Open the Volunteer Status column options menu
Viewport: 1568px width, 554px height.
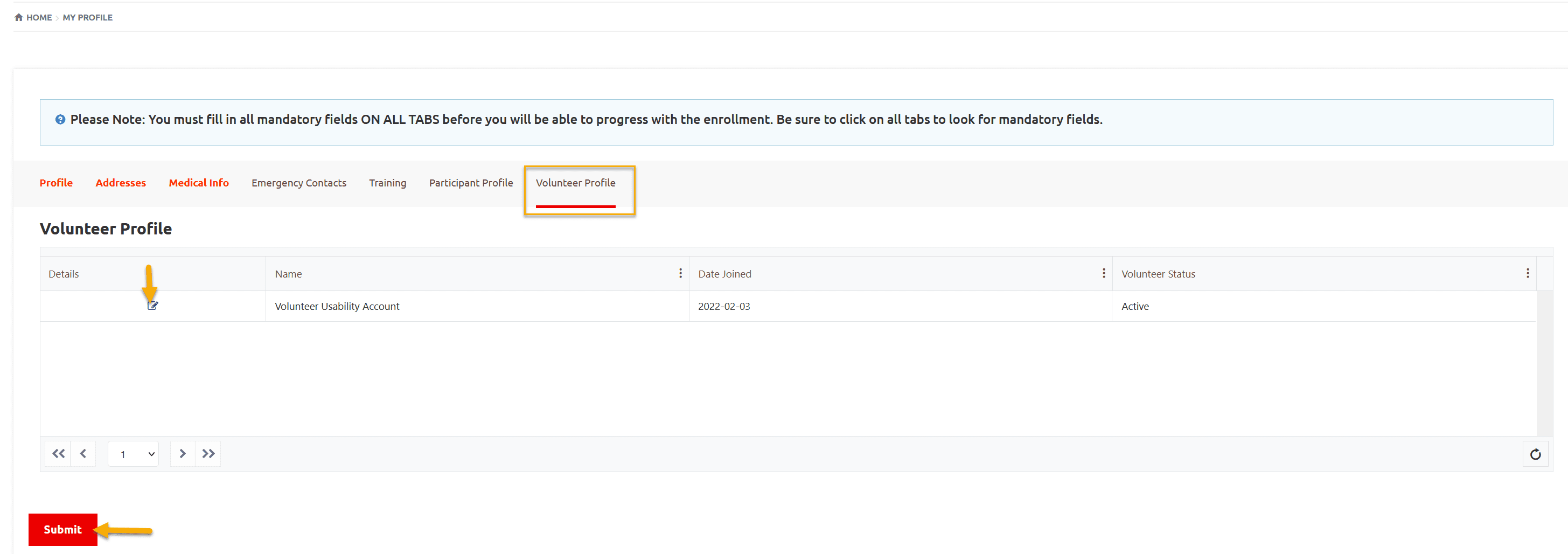(x=1527, y=273)
